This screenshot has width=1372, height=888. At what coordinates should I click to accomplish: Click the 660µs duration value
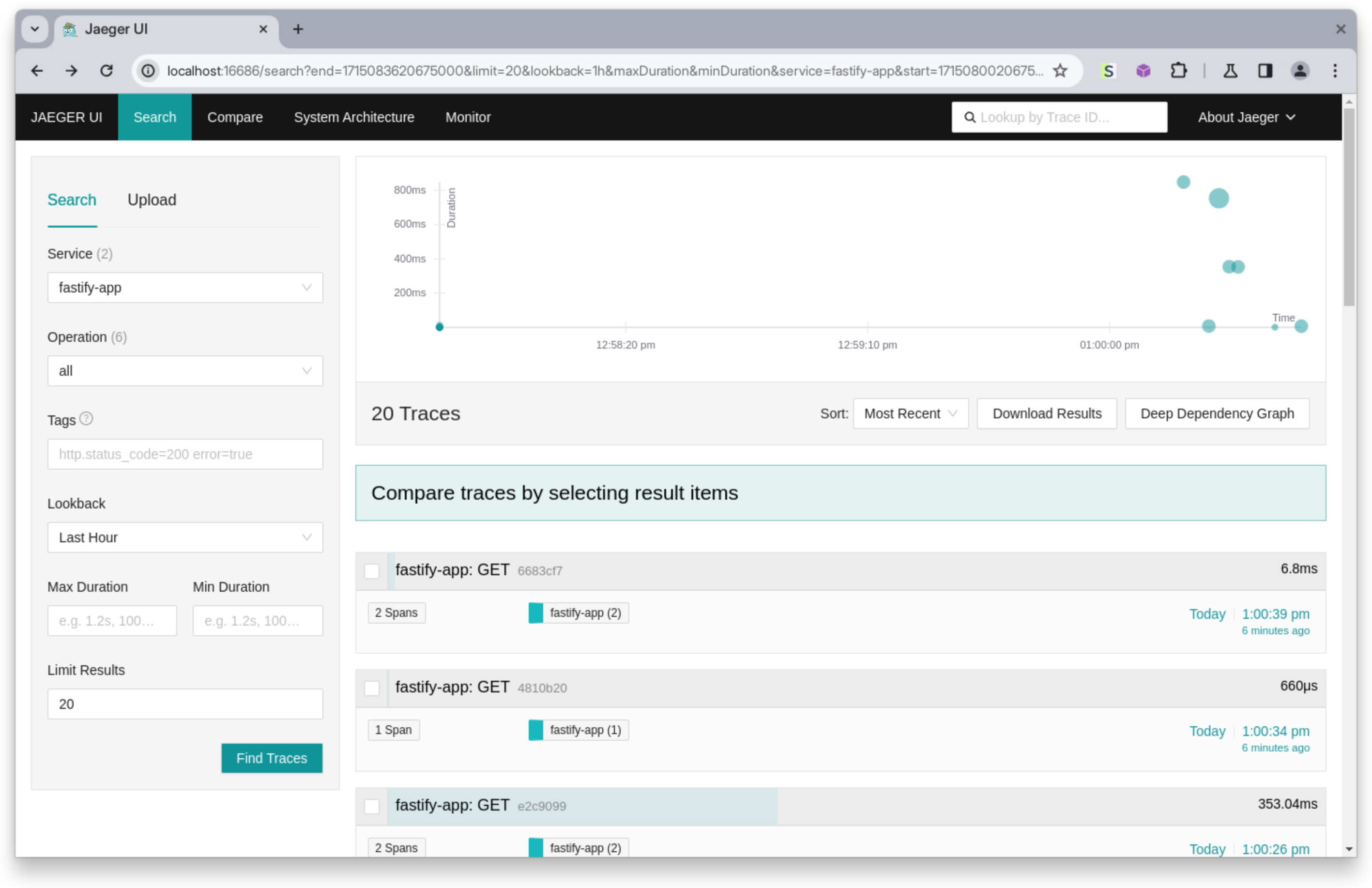click(1298, 686)
